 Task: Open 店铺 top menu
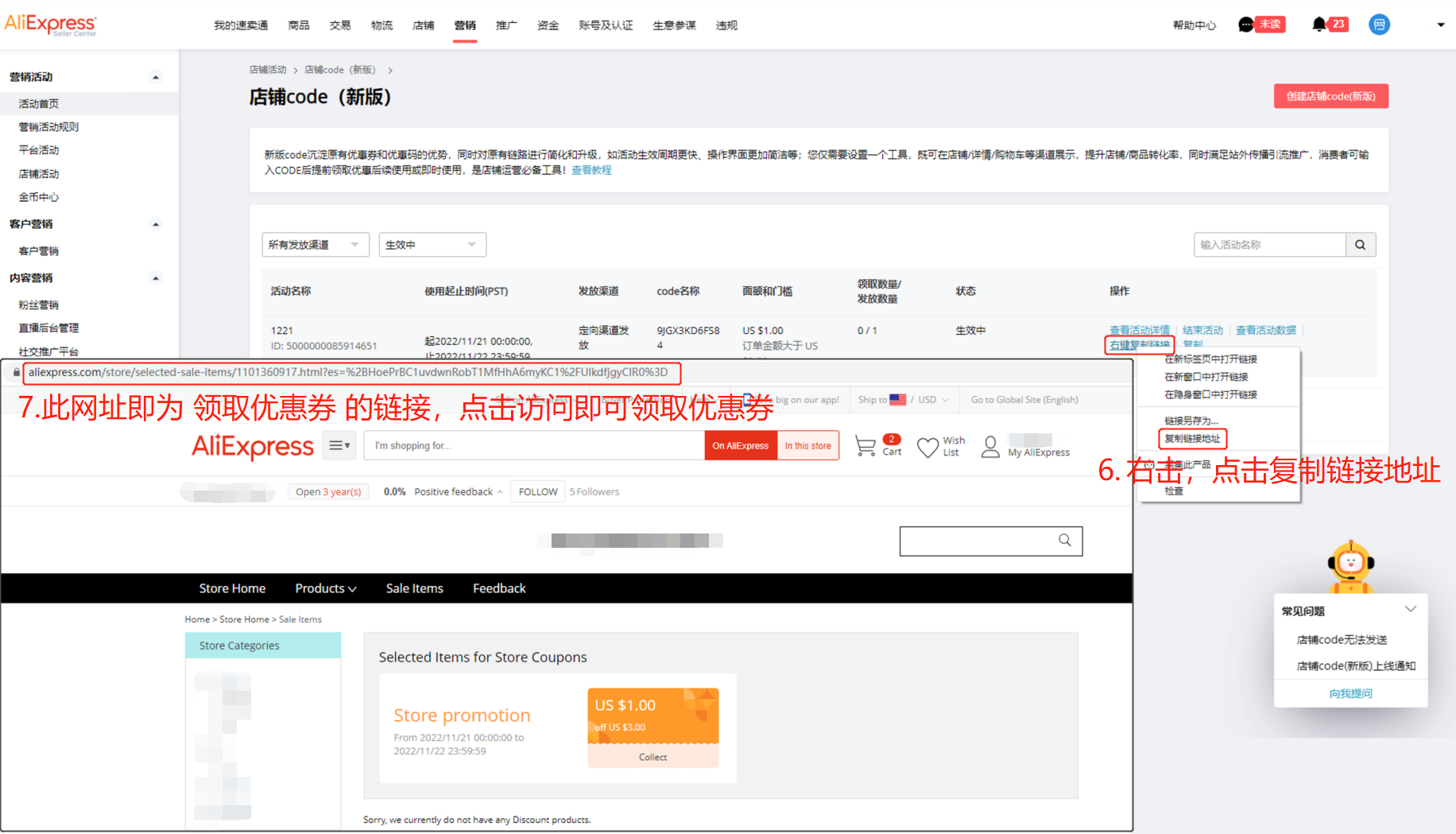coord(424,25)
